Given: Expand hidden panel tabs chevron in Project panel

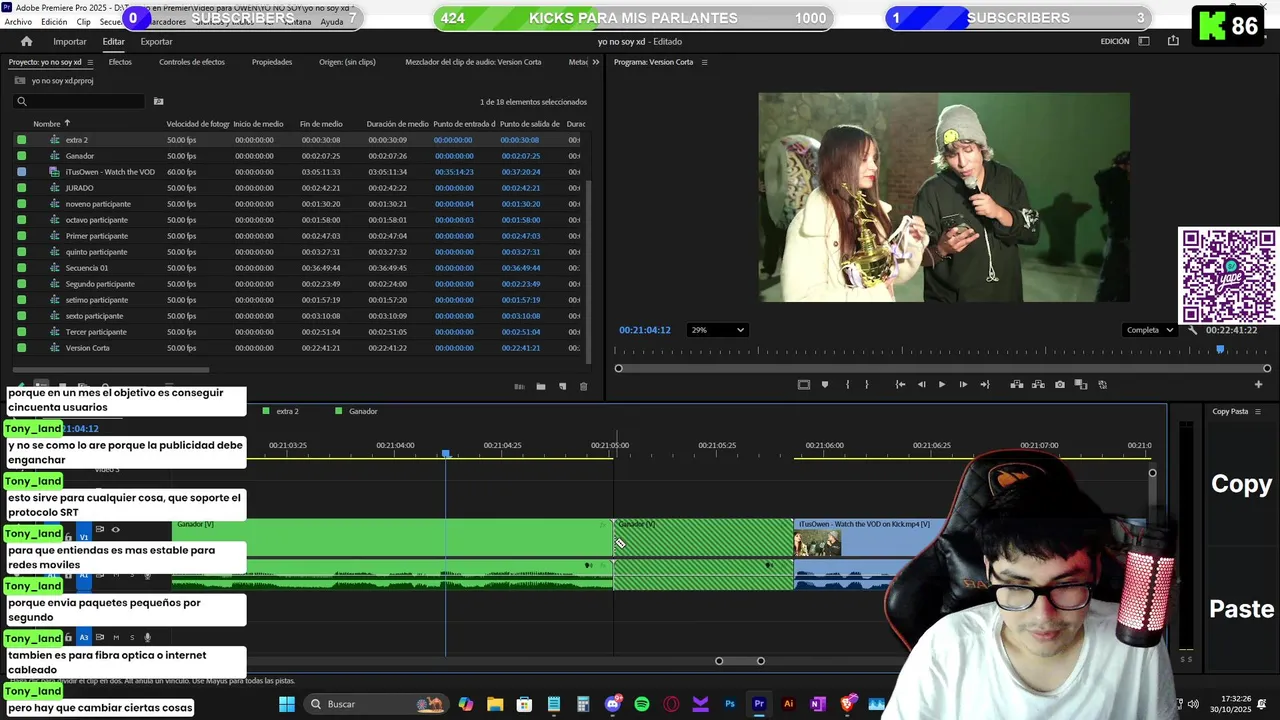Looking at the screenshot, I should (x=596, y=62).
